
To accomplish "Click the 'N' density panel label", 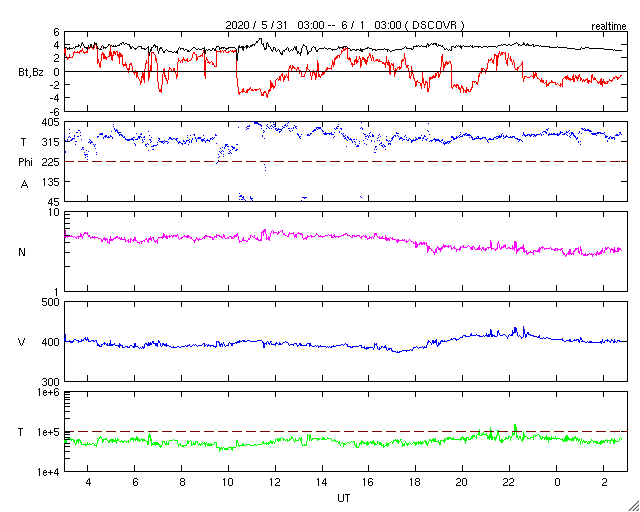I will click(x=22, y=252).
